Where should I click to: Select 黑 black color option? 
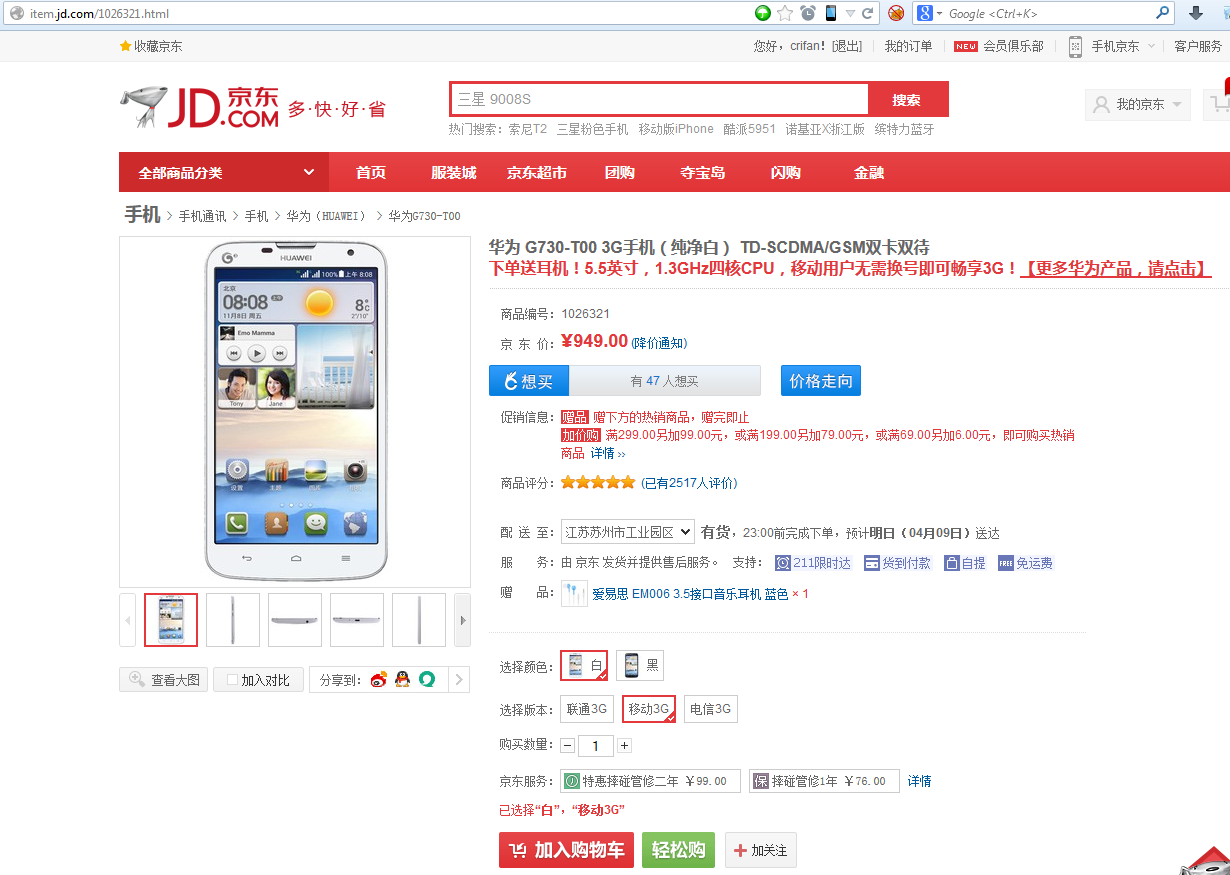click(640, 665)
